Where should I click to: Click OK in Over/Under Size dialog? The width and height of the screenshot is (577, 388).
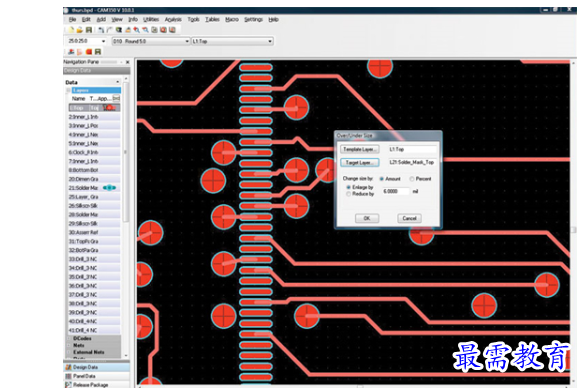click(367, 218)
